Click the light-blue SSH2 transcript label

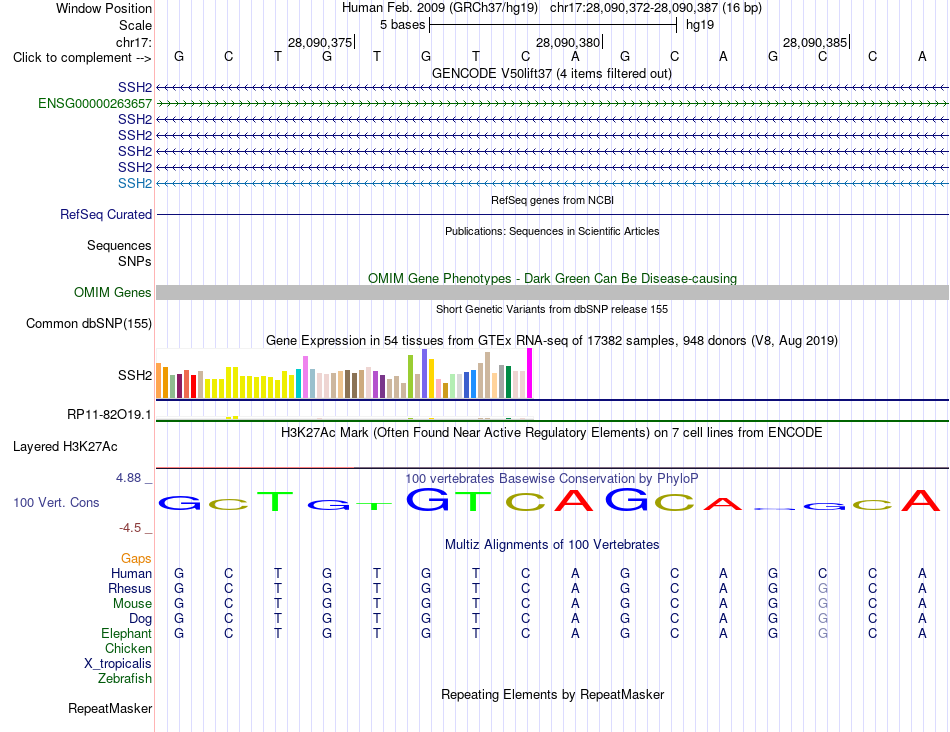[135, 183]
